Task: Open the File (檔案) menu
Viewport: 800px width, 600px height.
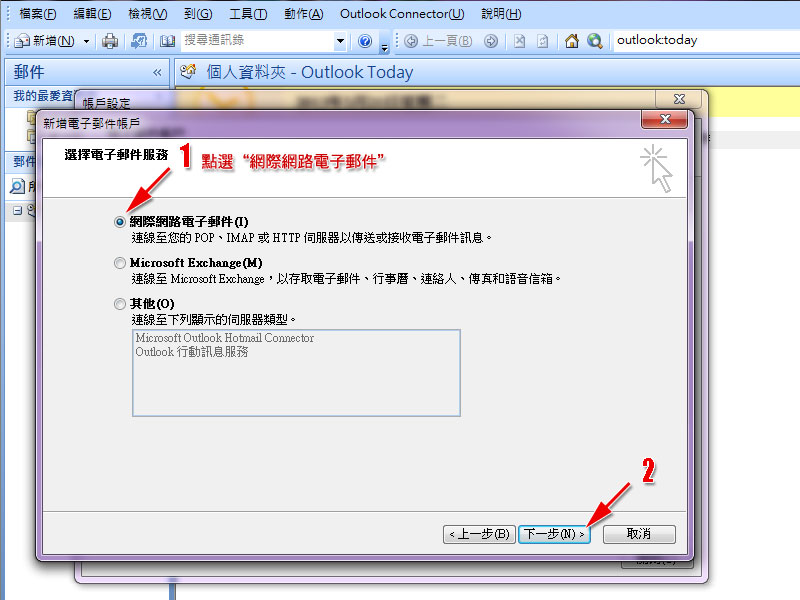Action: [38, 14]
